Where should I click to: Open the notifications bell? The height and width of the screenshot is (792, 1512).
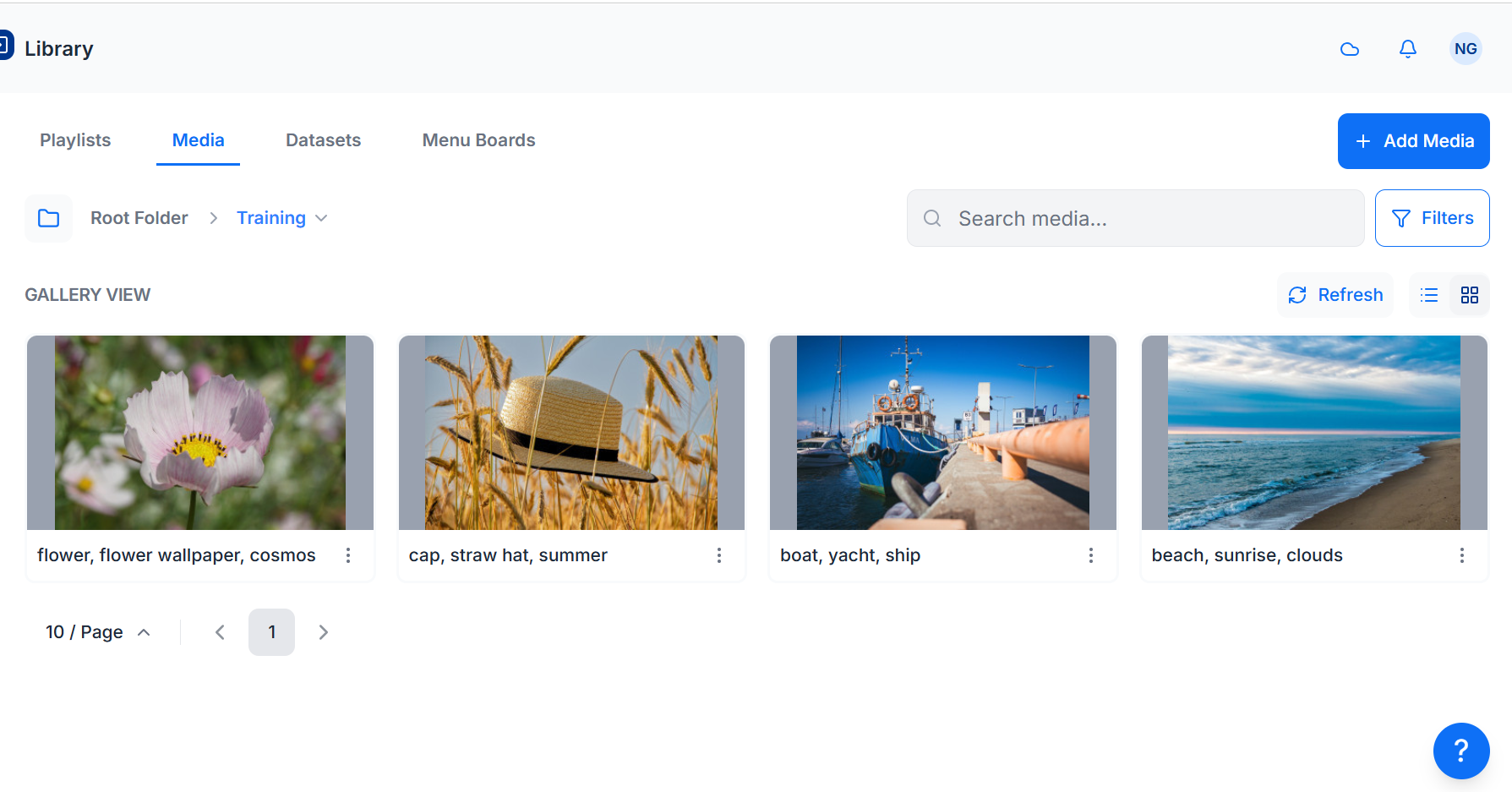point(1408,49)
